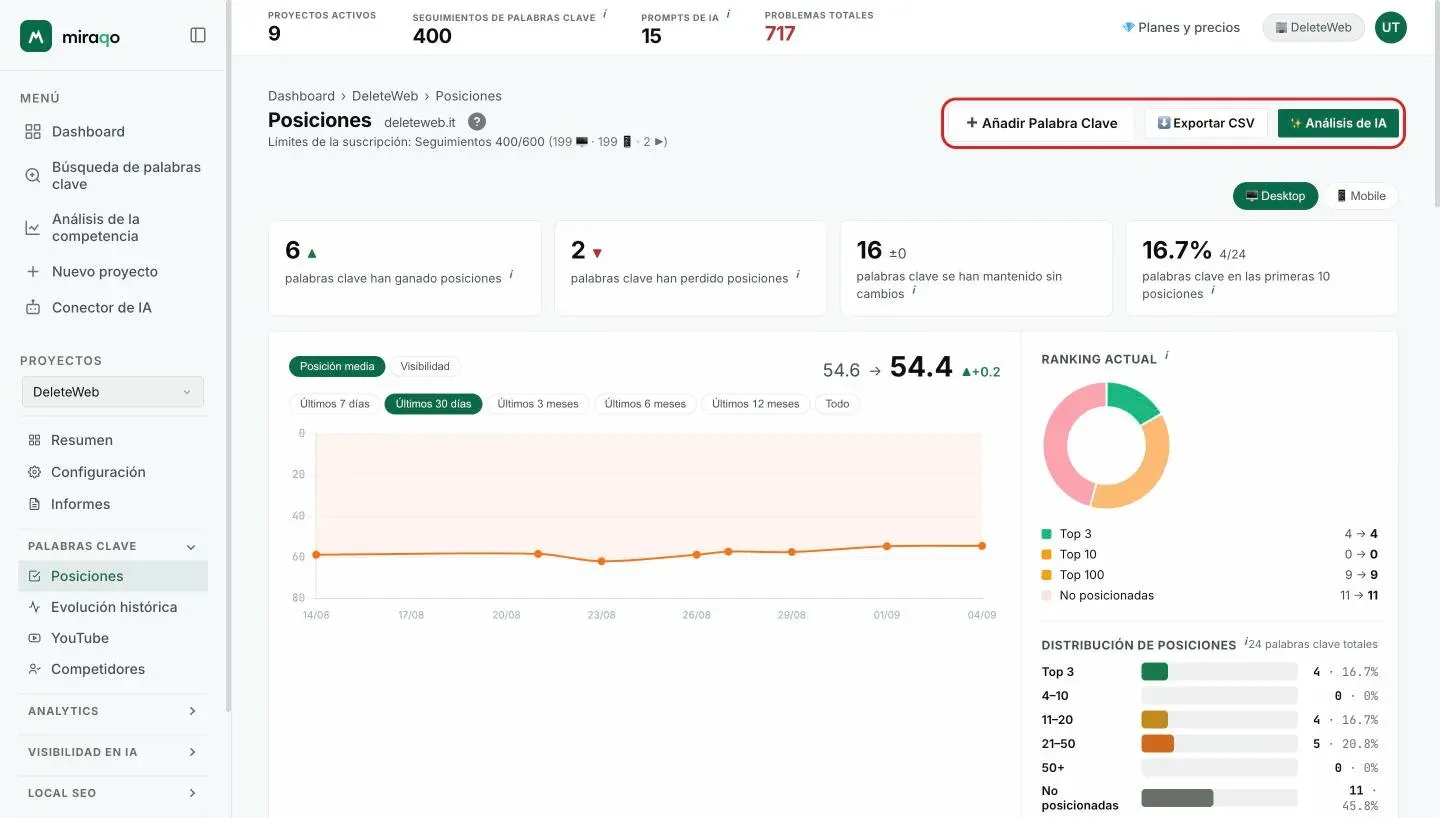
Task: Switch to Mobile device view
Action: point(1361,196)
